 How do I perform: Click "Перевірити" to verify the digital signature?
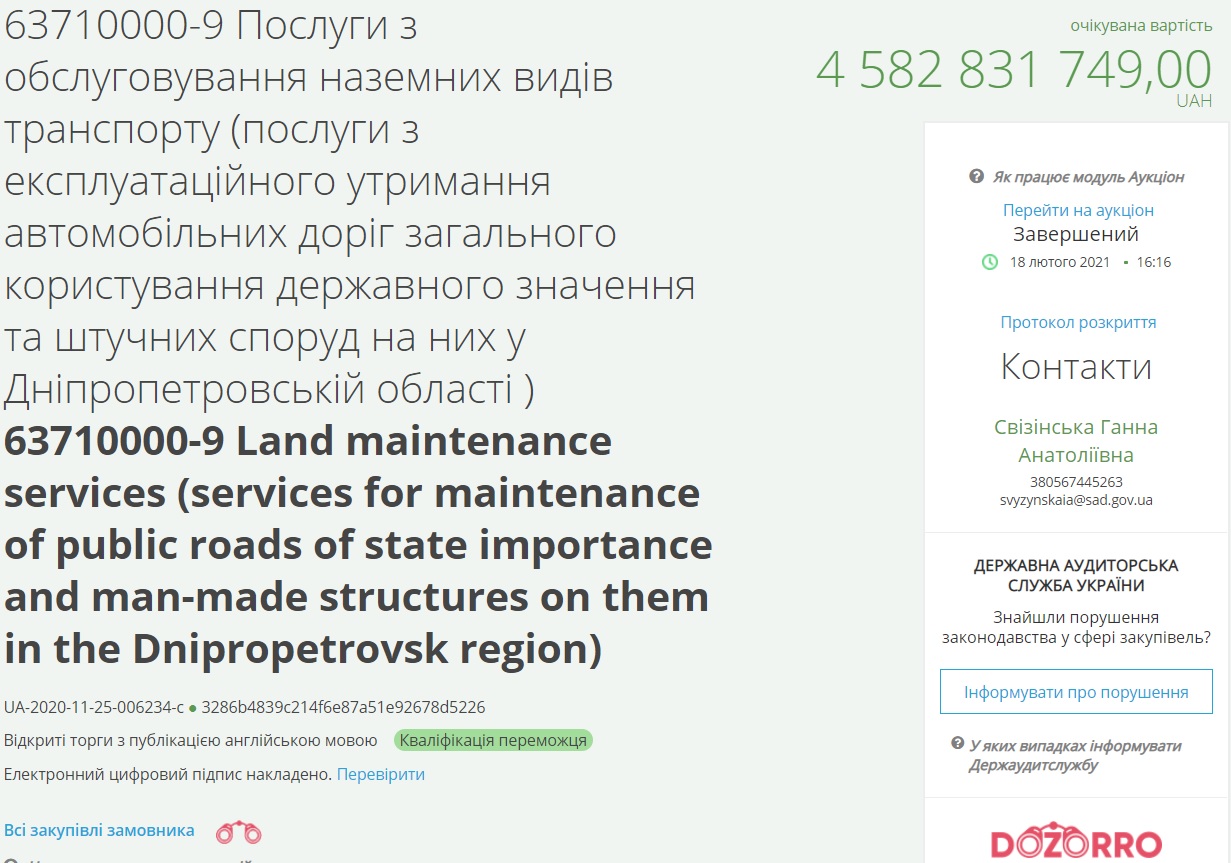pos(380,774)
